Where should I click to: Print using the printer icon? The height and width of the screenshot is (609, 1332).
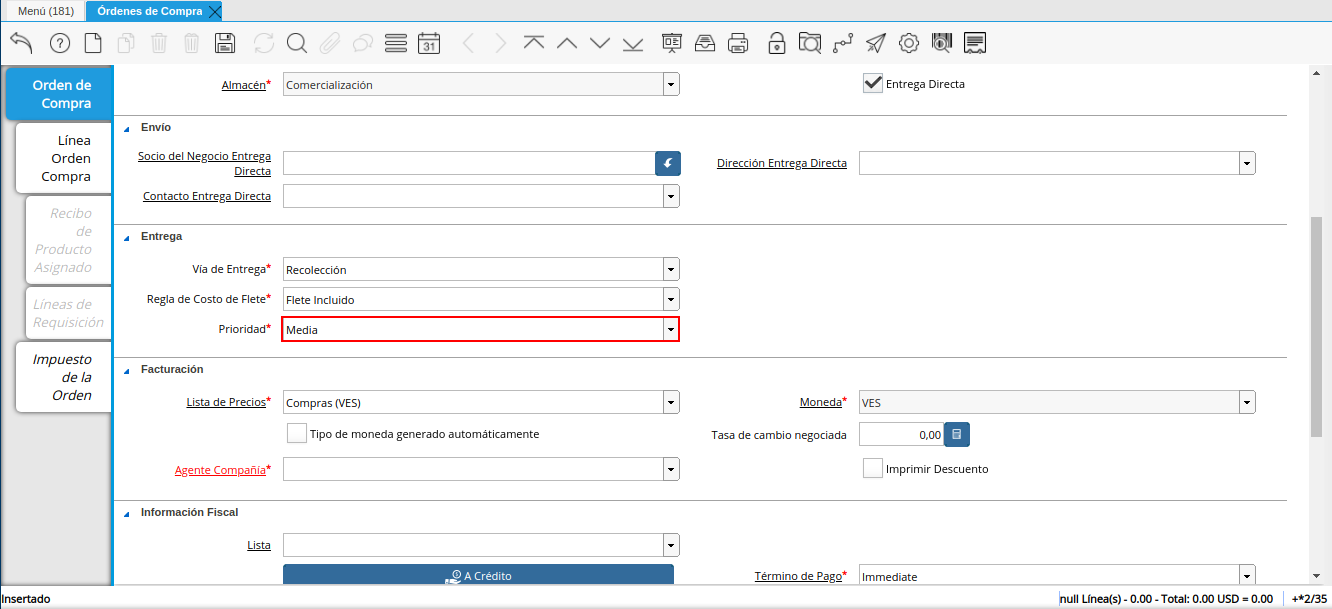pyautogui.click(x=738, y=43)
